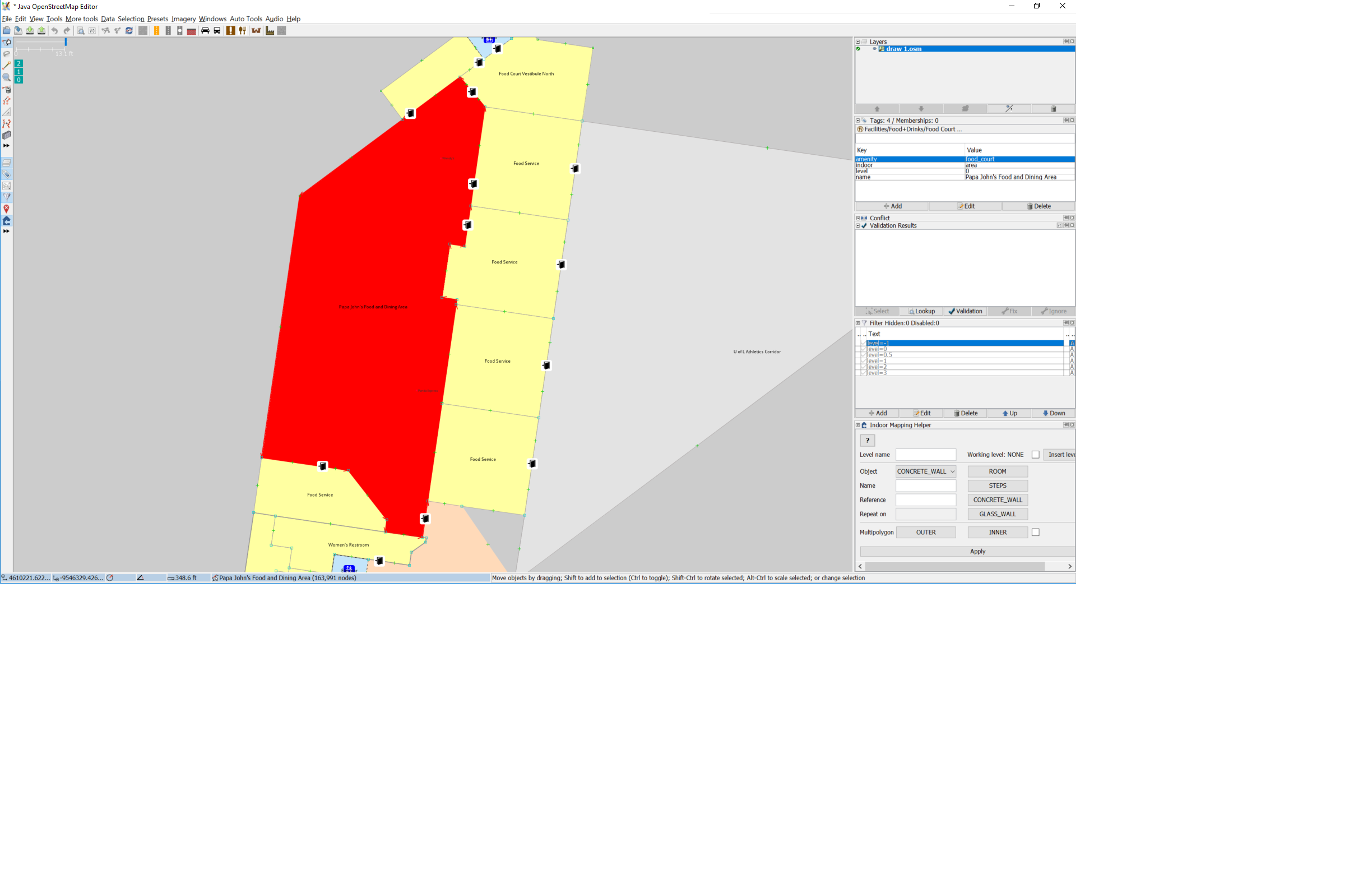Open the Windows menu
This screenshot has width=1372, height=888.
pos(212,19)
